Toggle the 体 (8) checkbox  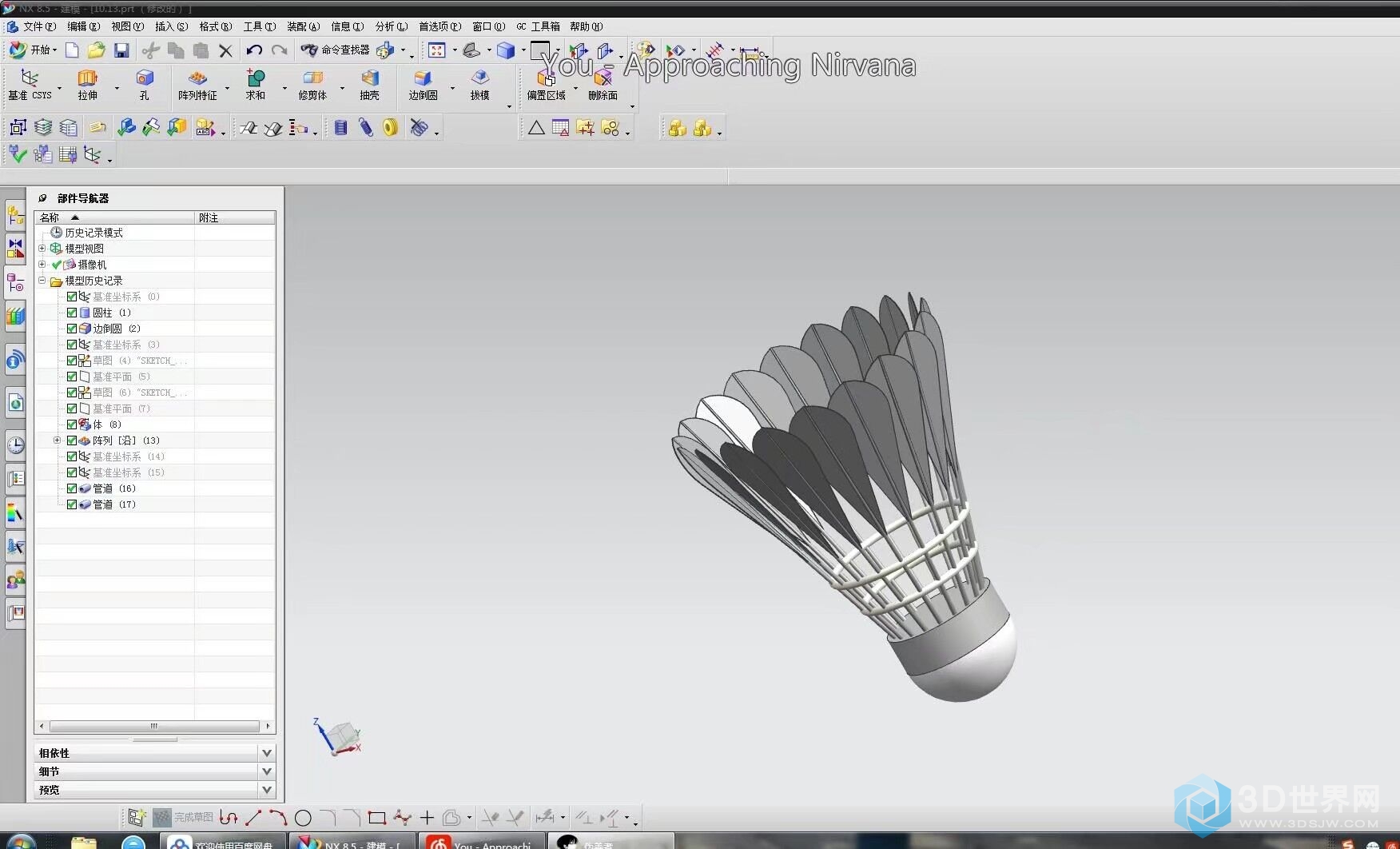[72, 424]
